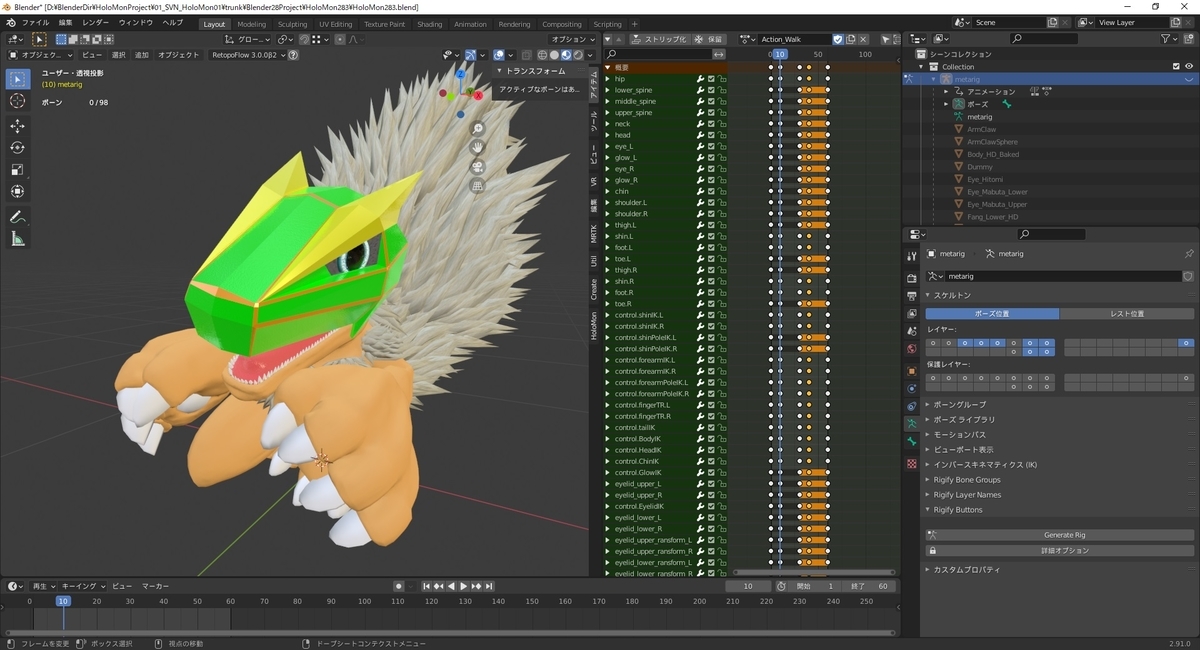Click the ストリップ化 button

point(659,39)
